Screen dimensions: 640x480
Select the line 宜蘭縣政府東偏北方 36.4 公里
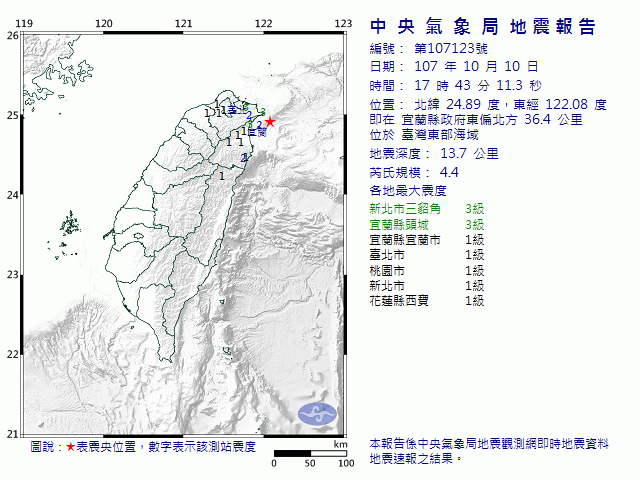point(491,120)
